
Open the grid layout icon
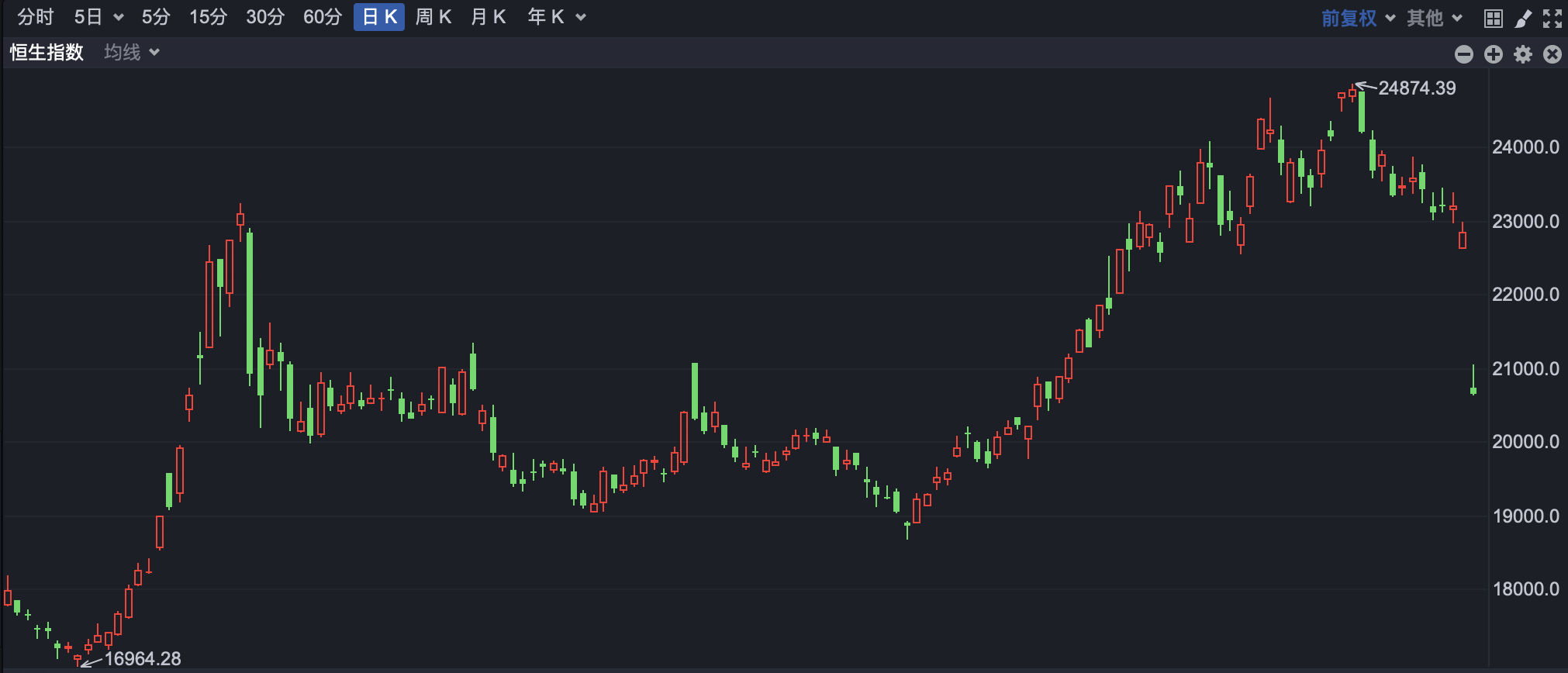pyautogui.click(x=1494, y=18)
